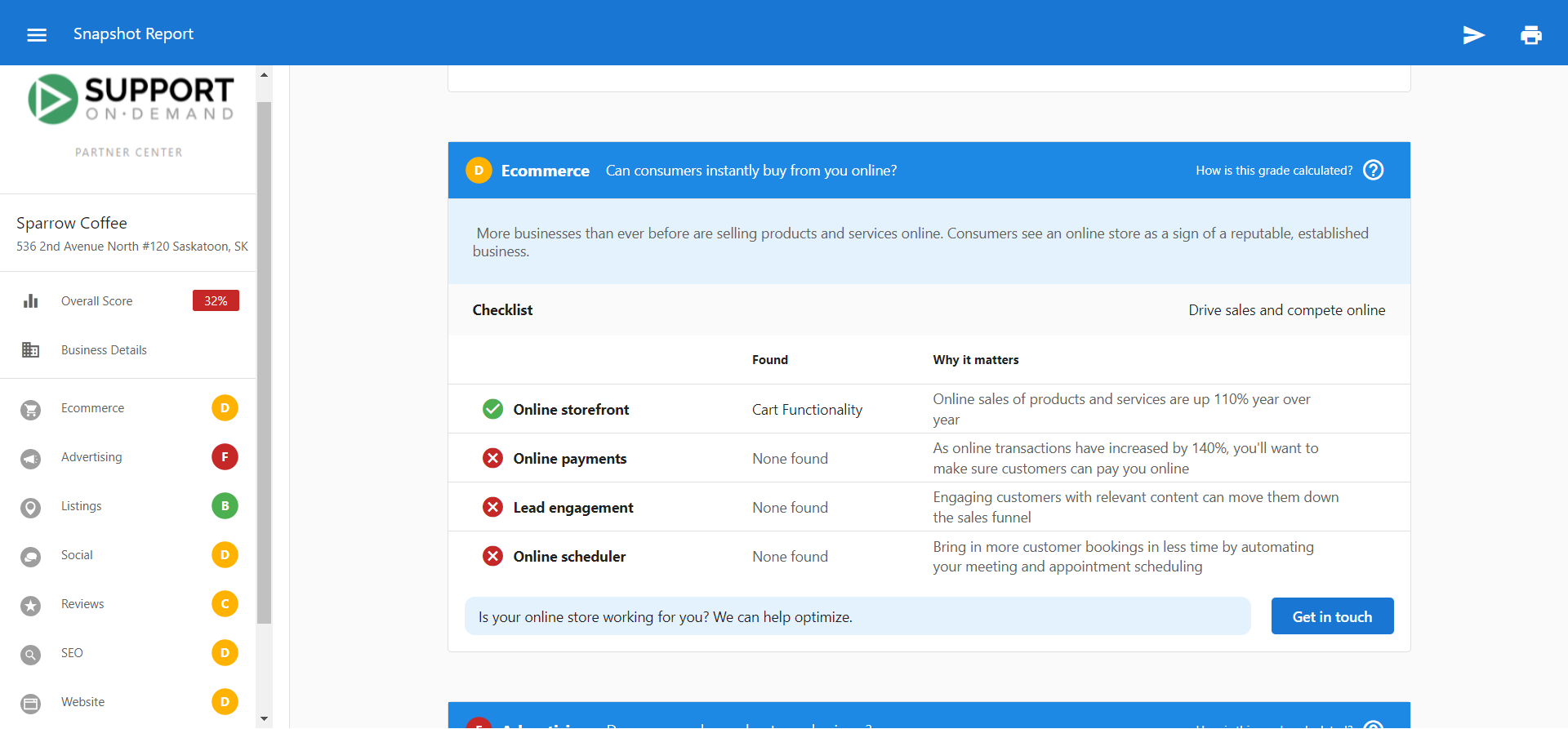The width and height of the screenshot is (1568, 729).
Task: Click the Social chat bubble sidebar icon
Action: 31,557
